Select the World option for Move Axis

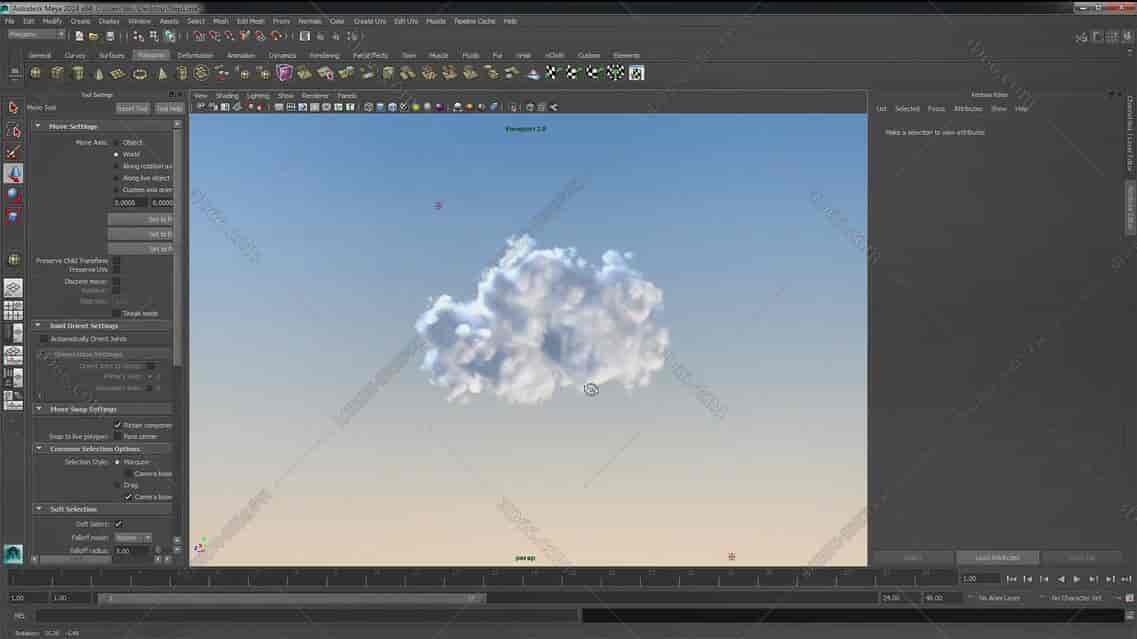tap(117, 153)
